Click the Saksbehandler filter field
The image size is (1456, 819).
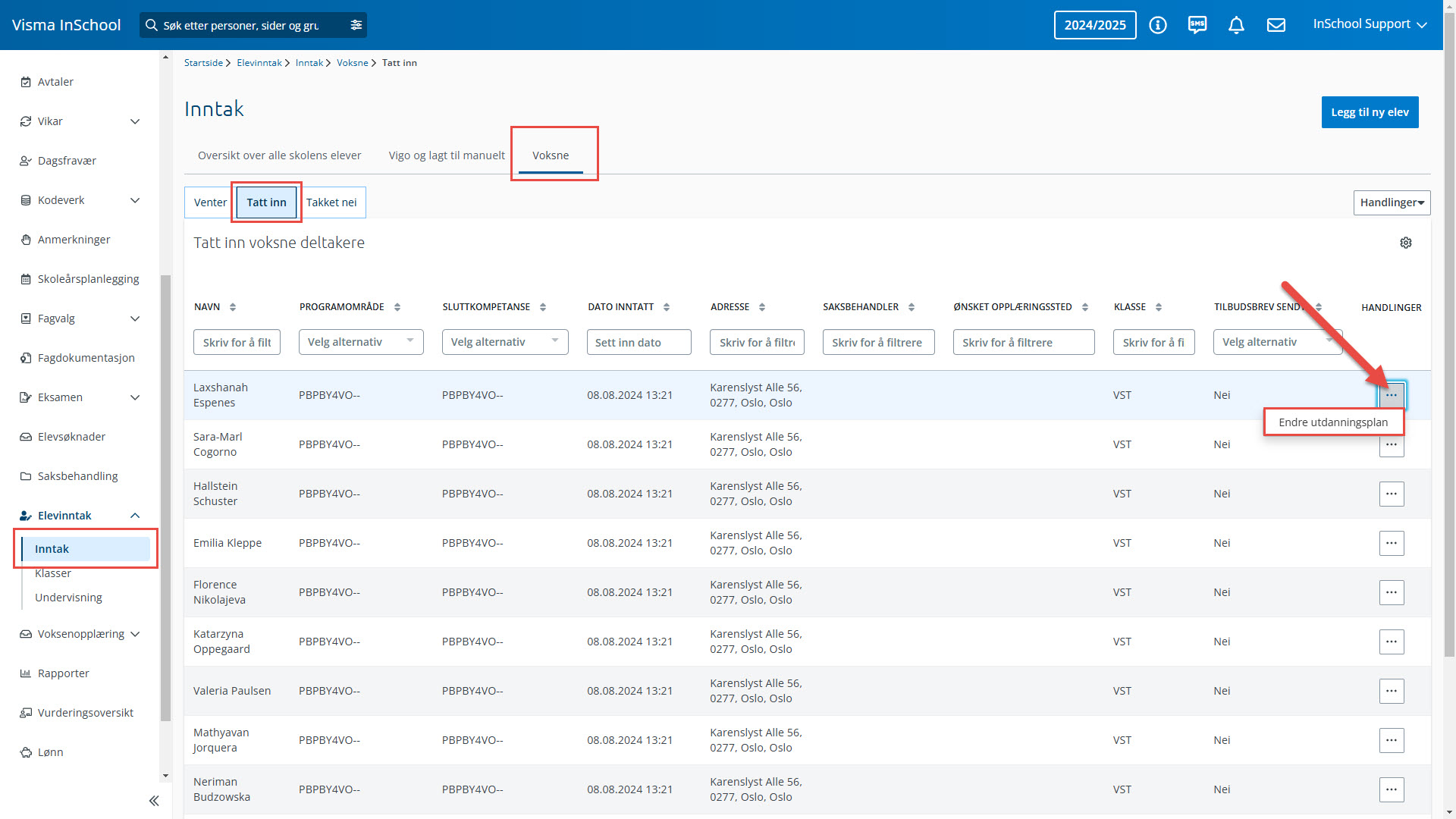pyautogui.click(x=878, y=342)
